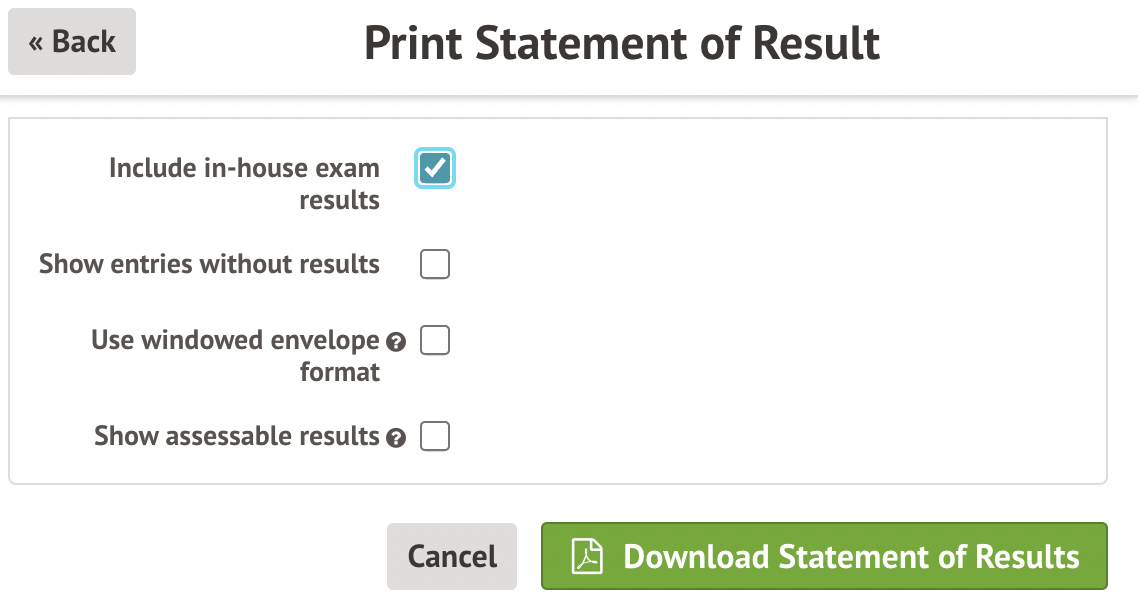Screen dimensions: 1138x606
Task: Click the white checkmark in the checked box
Action: [x=435, y=168]
